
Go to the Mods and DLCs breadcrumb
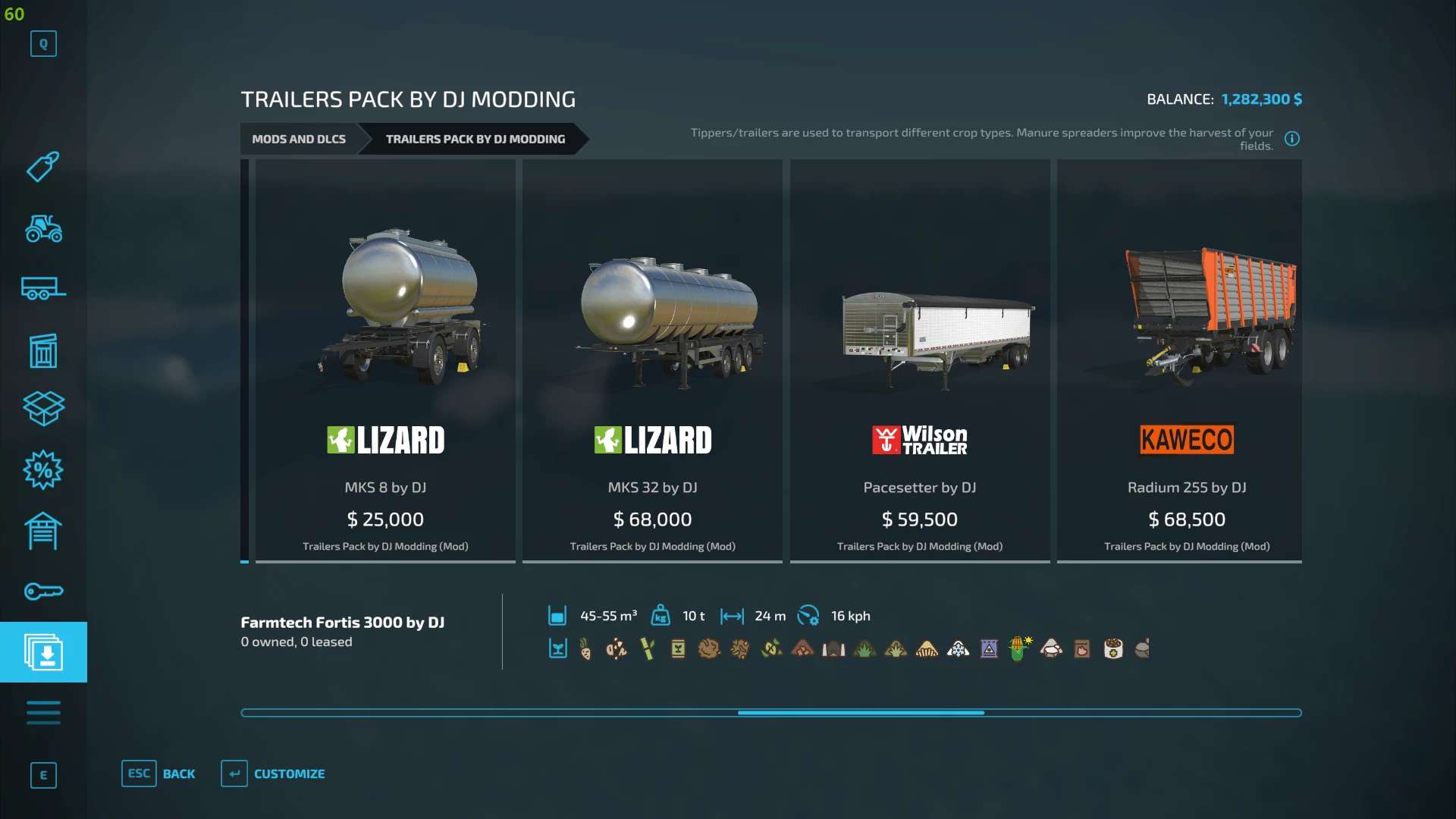(x=299, y=139)
